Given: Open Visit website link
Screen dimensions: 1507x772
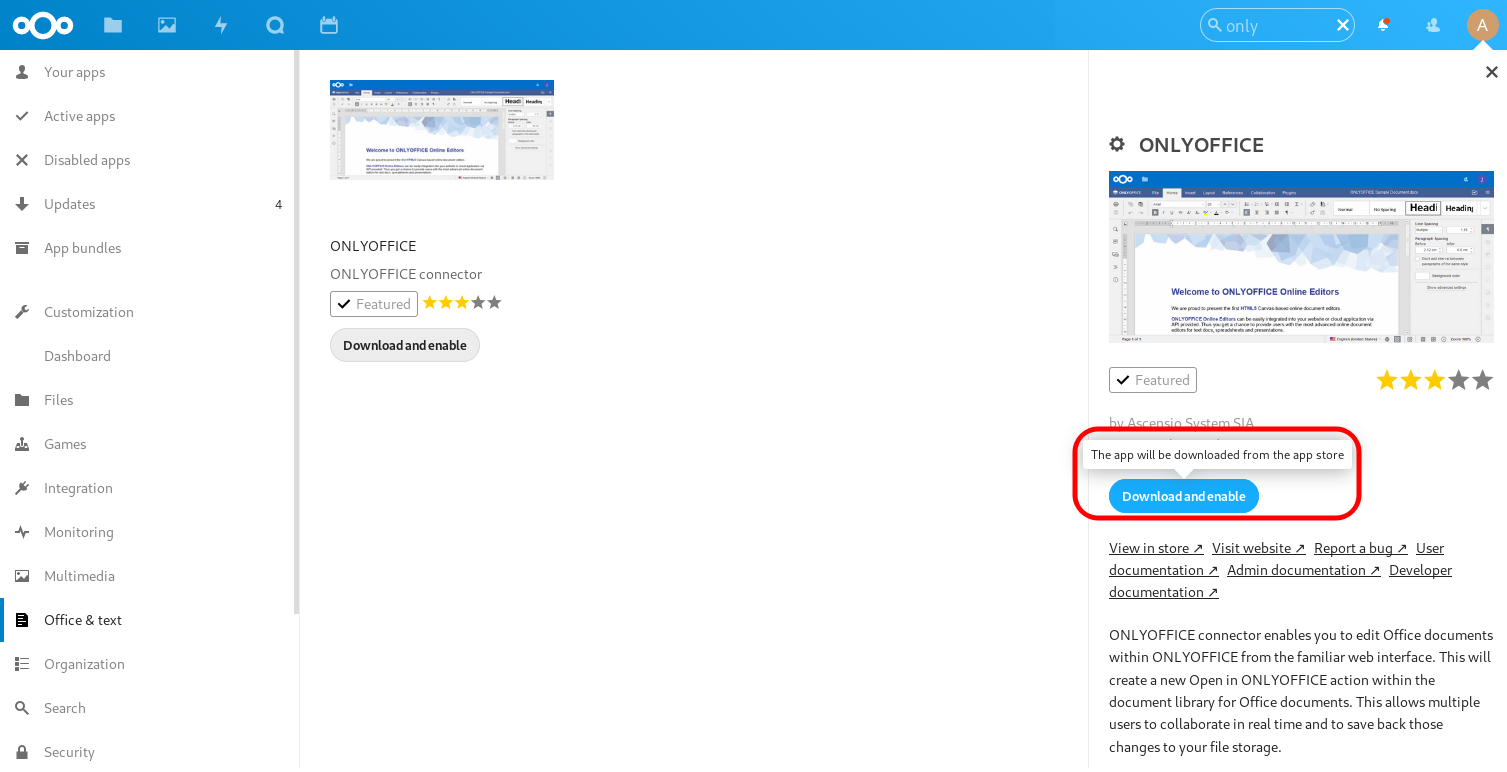Looking at the screenshot, I should (1259, 548).
